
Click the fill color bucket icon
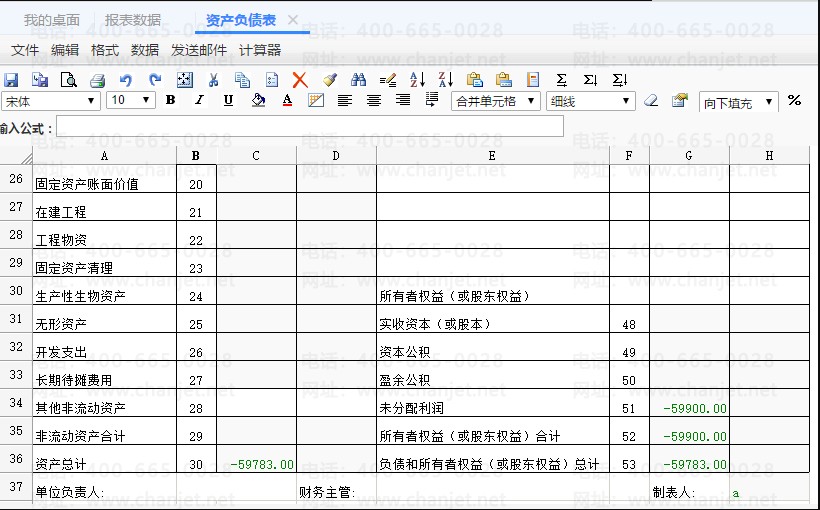(x=258, y=100)
